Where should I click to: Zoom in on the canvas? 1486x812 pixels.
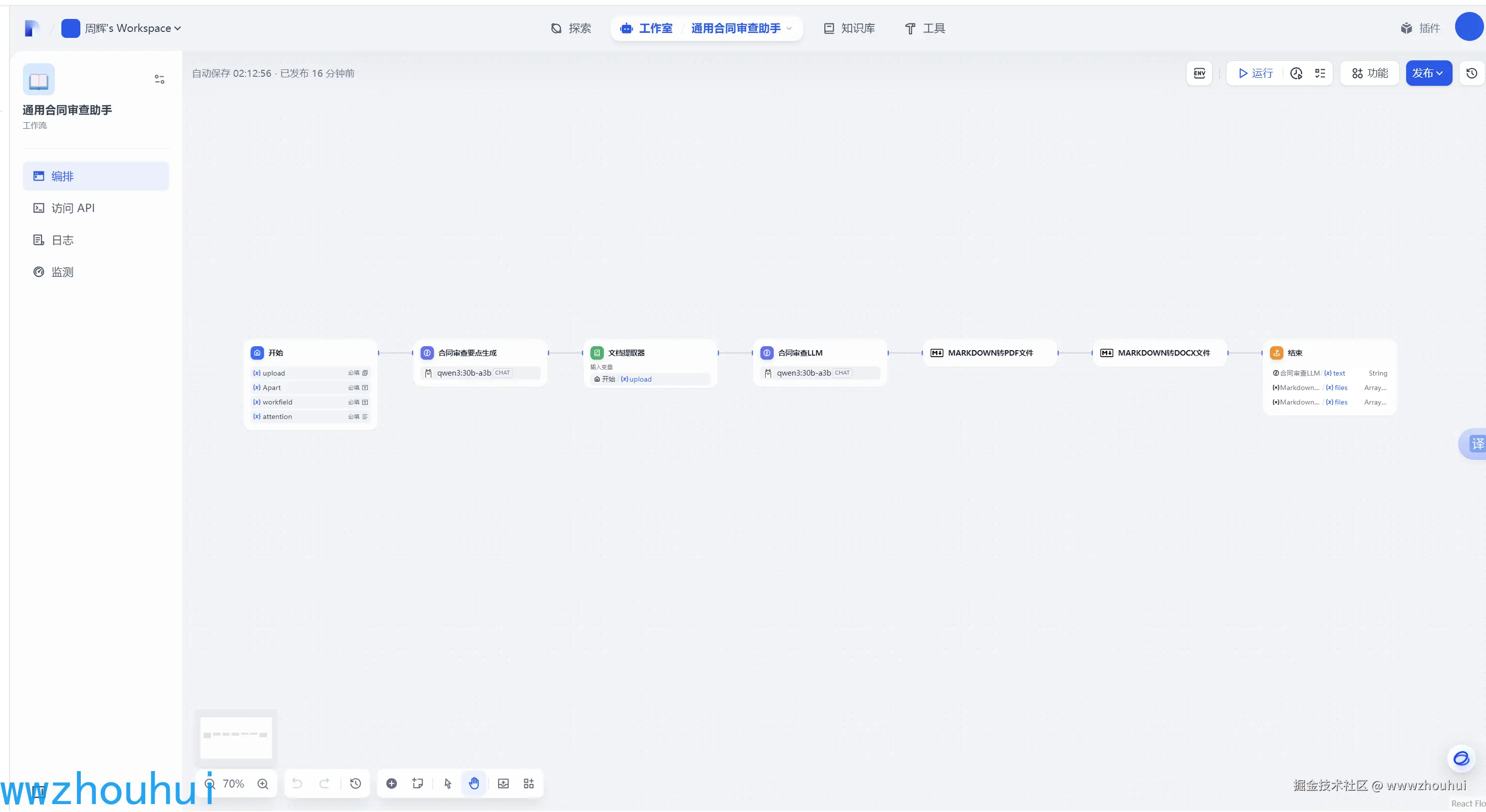point(263,784)
